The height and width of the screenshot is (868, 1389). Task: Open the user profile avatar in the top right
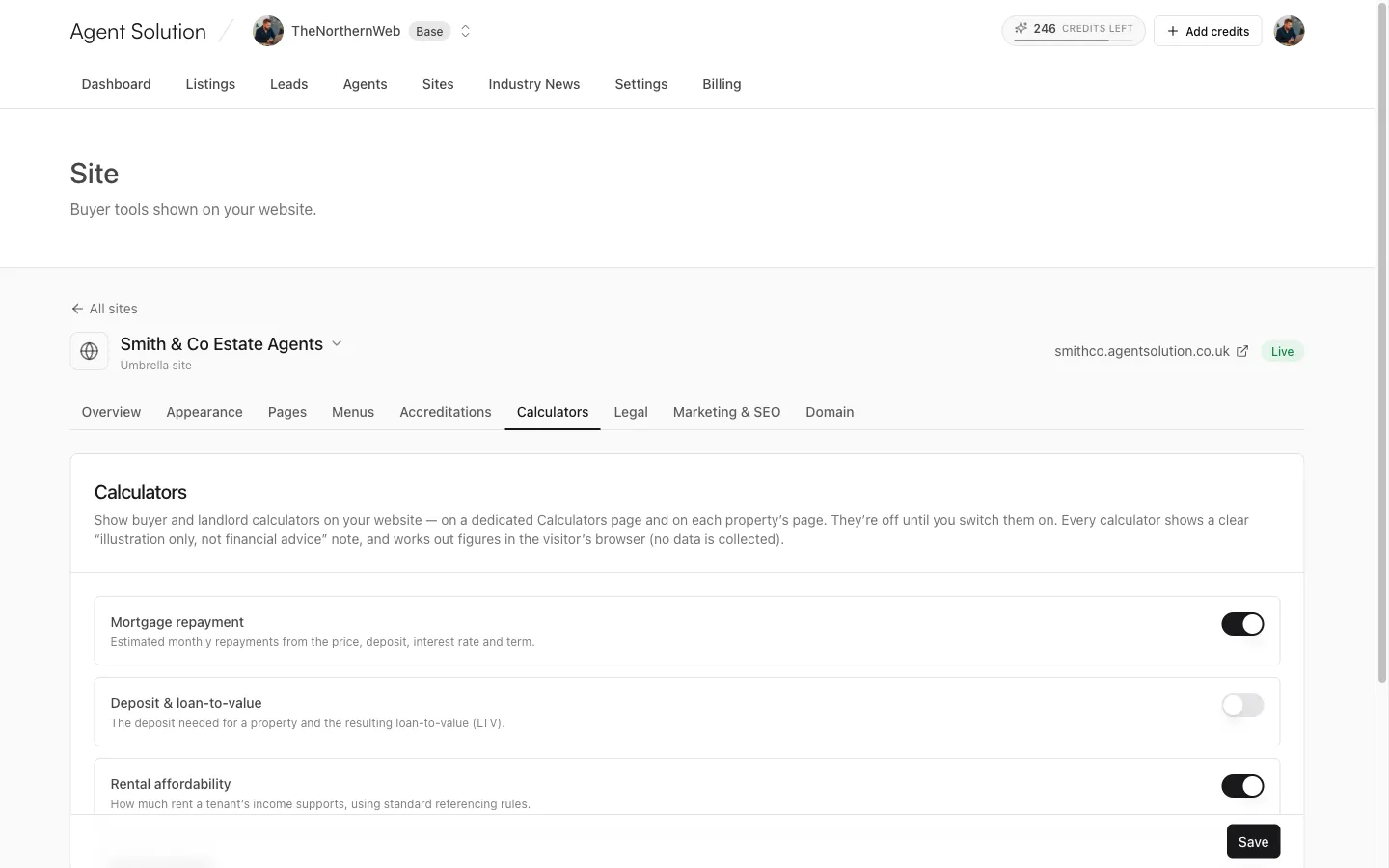[x=1289, y=31]
